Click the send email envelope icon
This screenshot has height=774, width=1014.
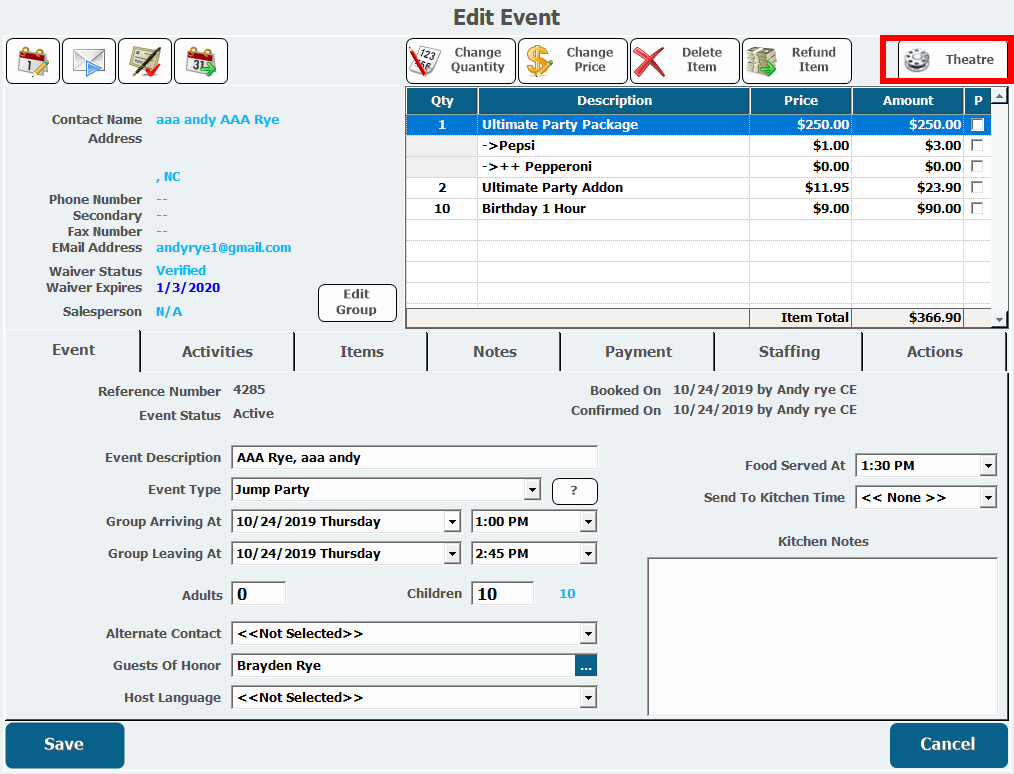click(x=89, y=61)
